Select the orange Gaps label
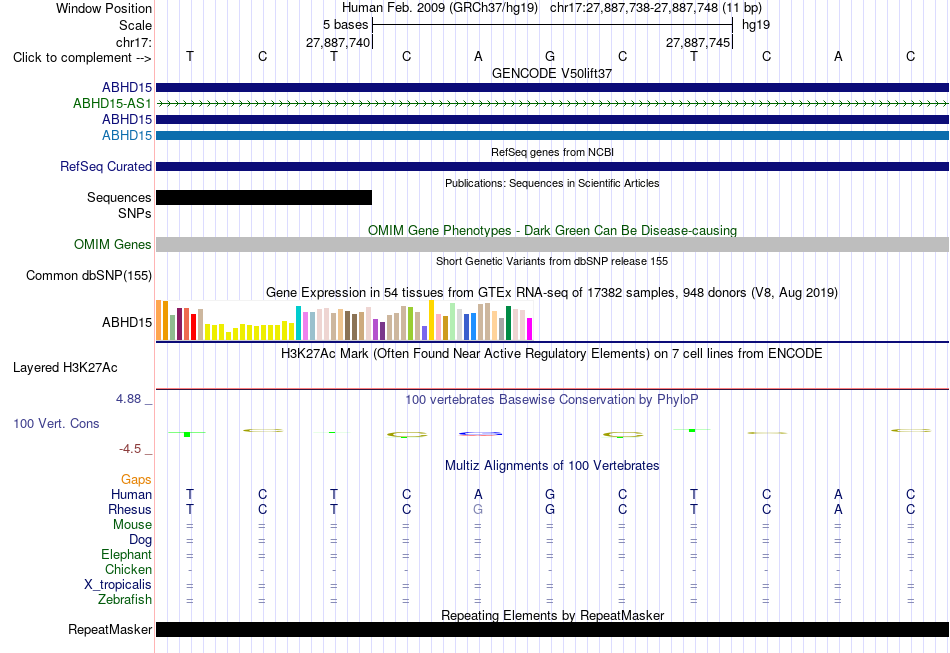 coord(136,480)
